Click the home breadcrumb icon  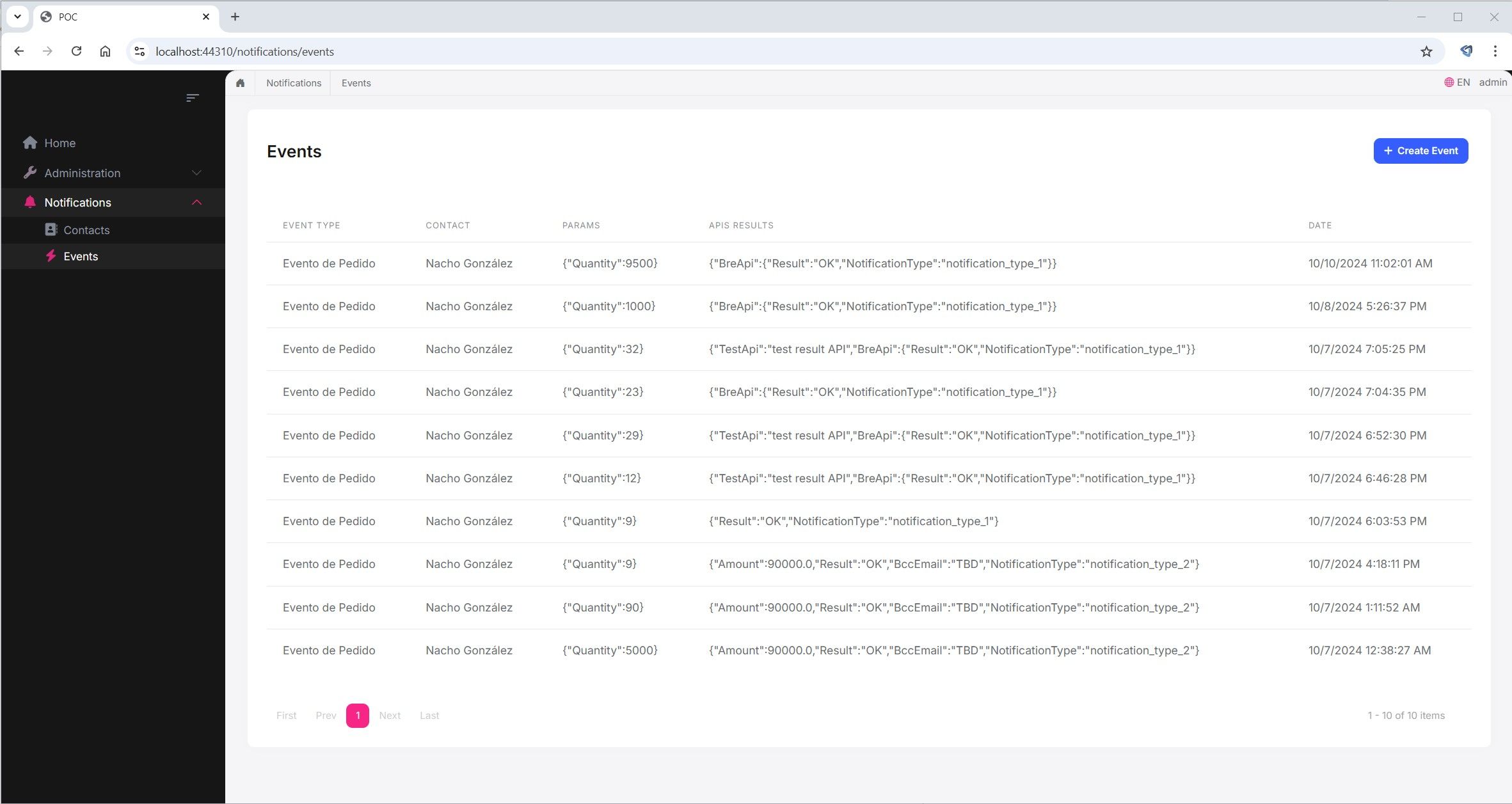coord(240,83)
